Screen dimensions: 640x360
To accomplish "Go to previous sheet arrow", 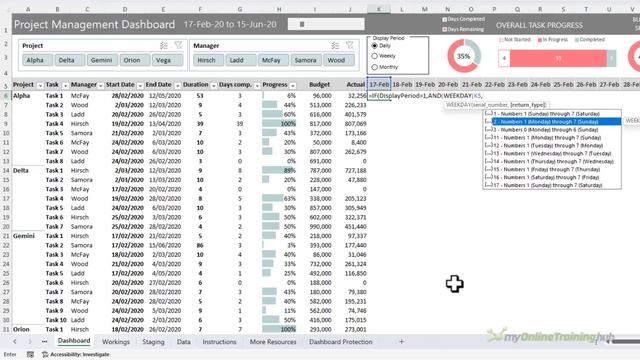I will coord(15,342).
